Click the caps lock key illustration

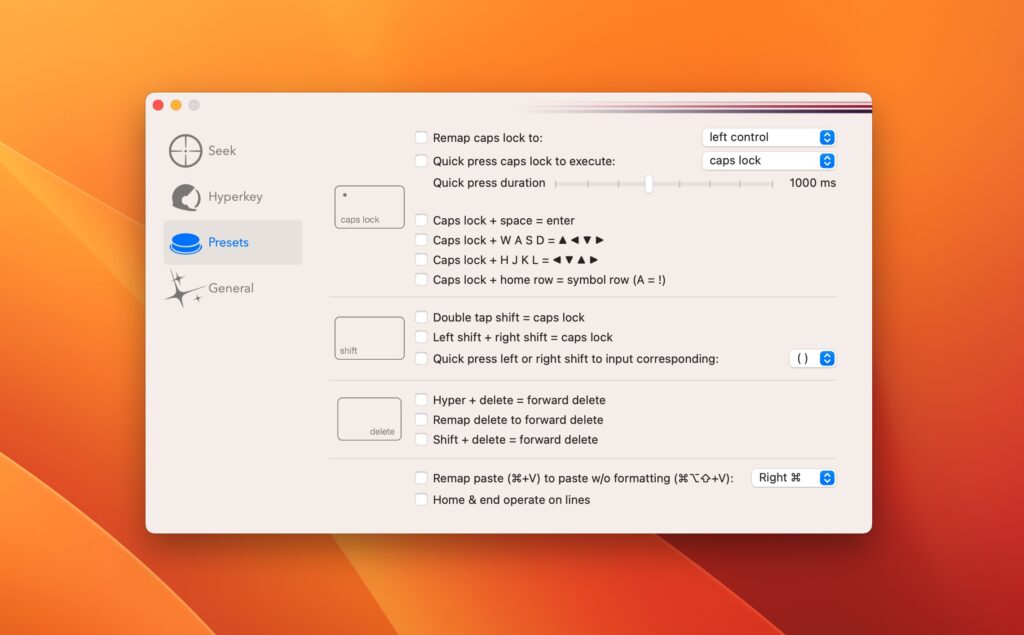[x=368, y=206]
